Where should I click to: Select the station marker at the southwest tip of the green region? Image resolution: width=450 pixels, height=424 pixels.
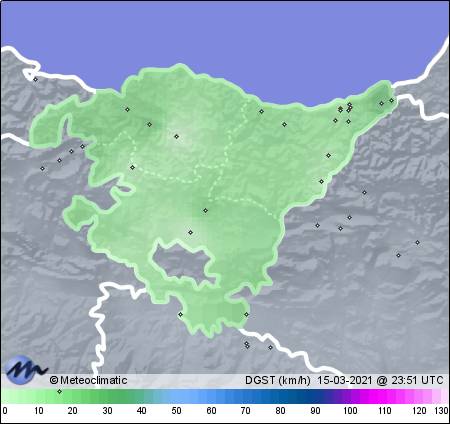point(180,314)
